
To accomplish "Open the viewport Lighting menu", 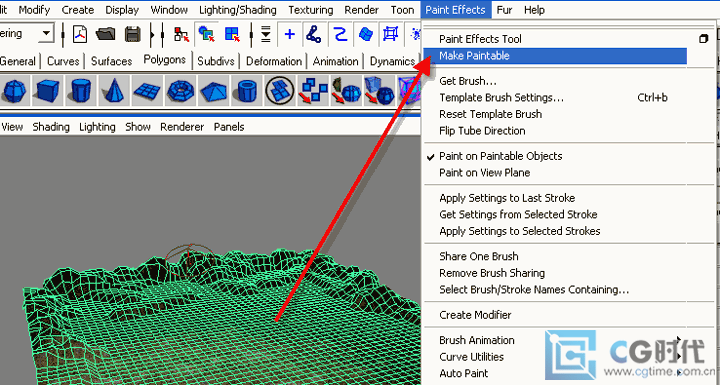I will pos(97,127).
